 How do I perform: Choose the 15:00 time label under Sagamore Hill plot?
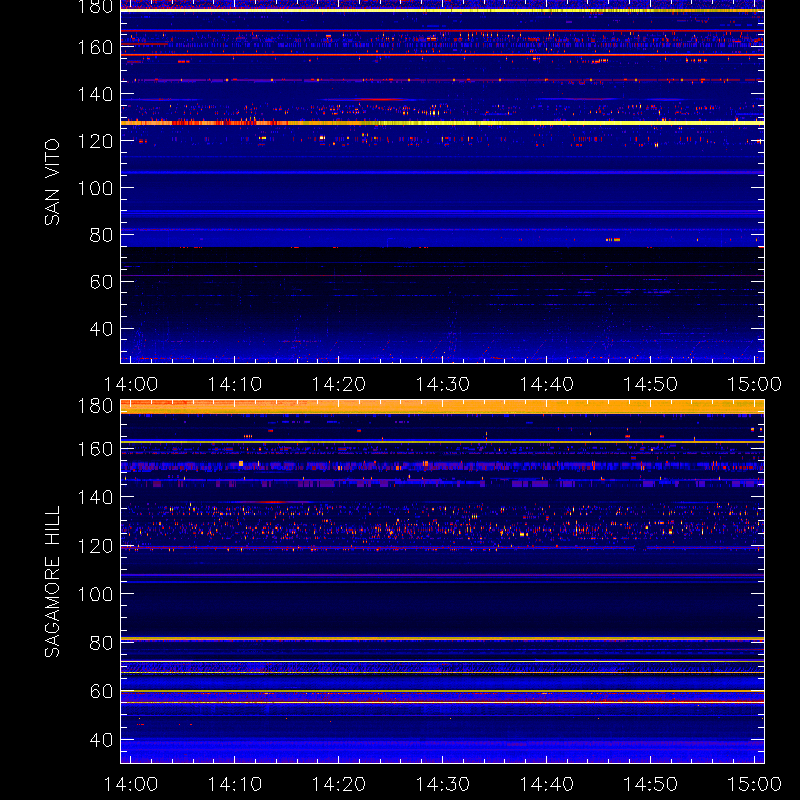tap(754, 784)
